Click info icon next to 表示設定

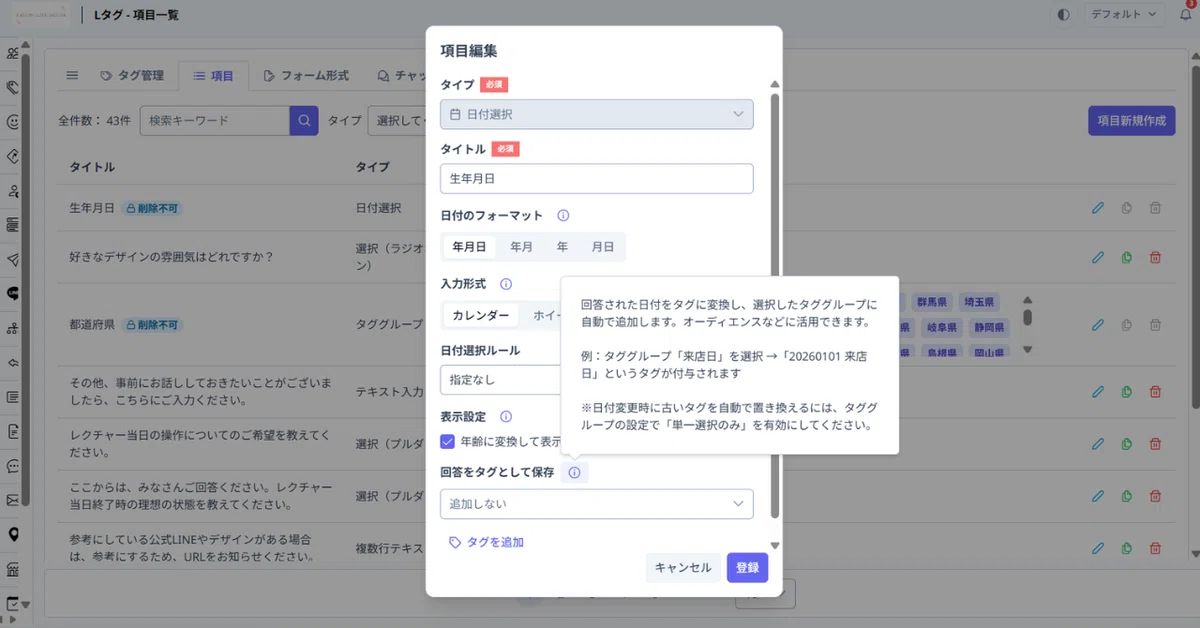(506, 416)
